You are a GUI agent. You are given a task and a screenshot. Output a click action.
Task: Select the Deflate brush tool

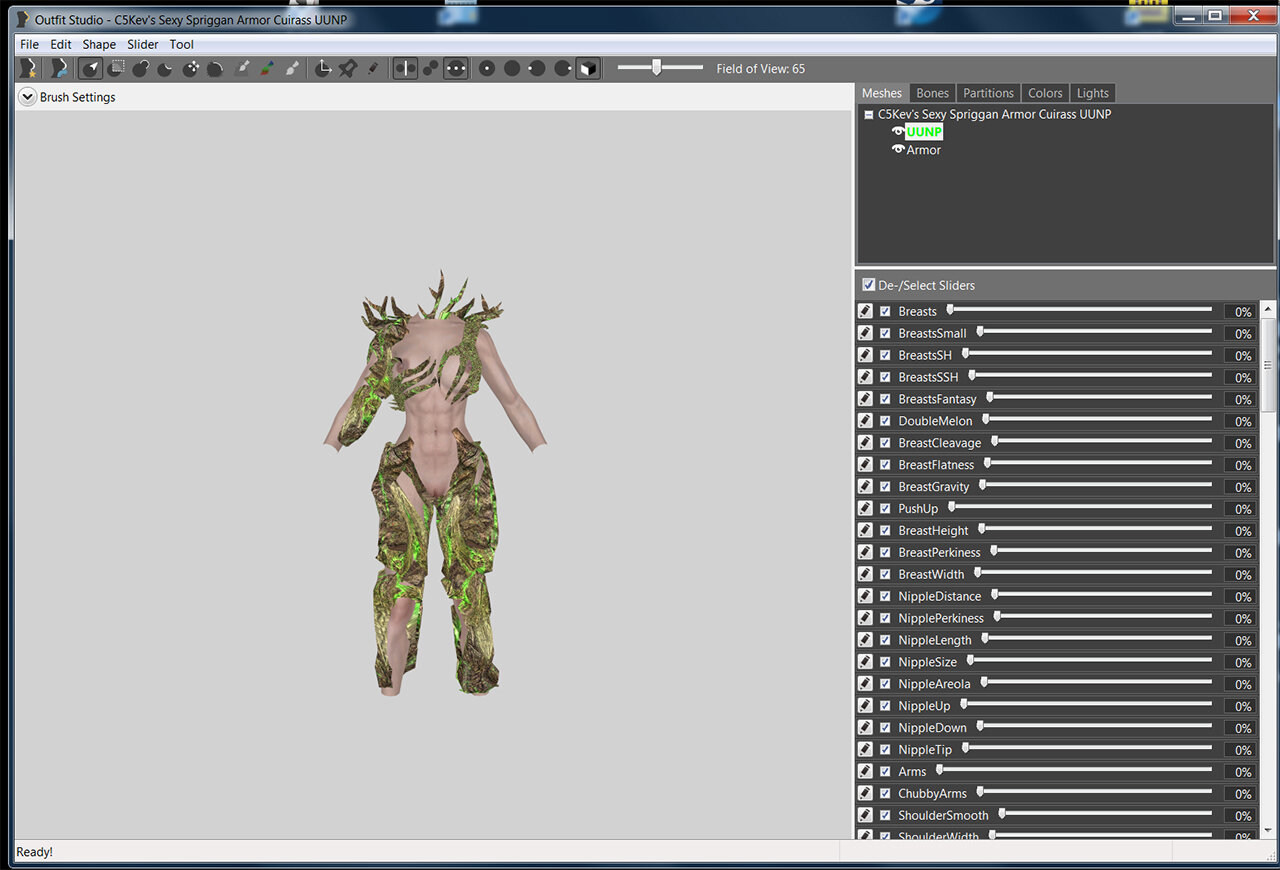pos(166,68)
